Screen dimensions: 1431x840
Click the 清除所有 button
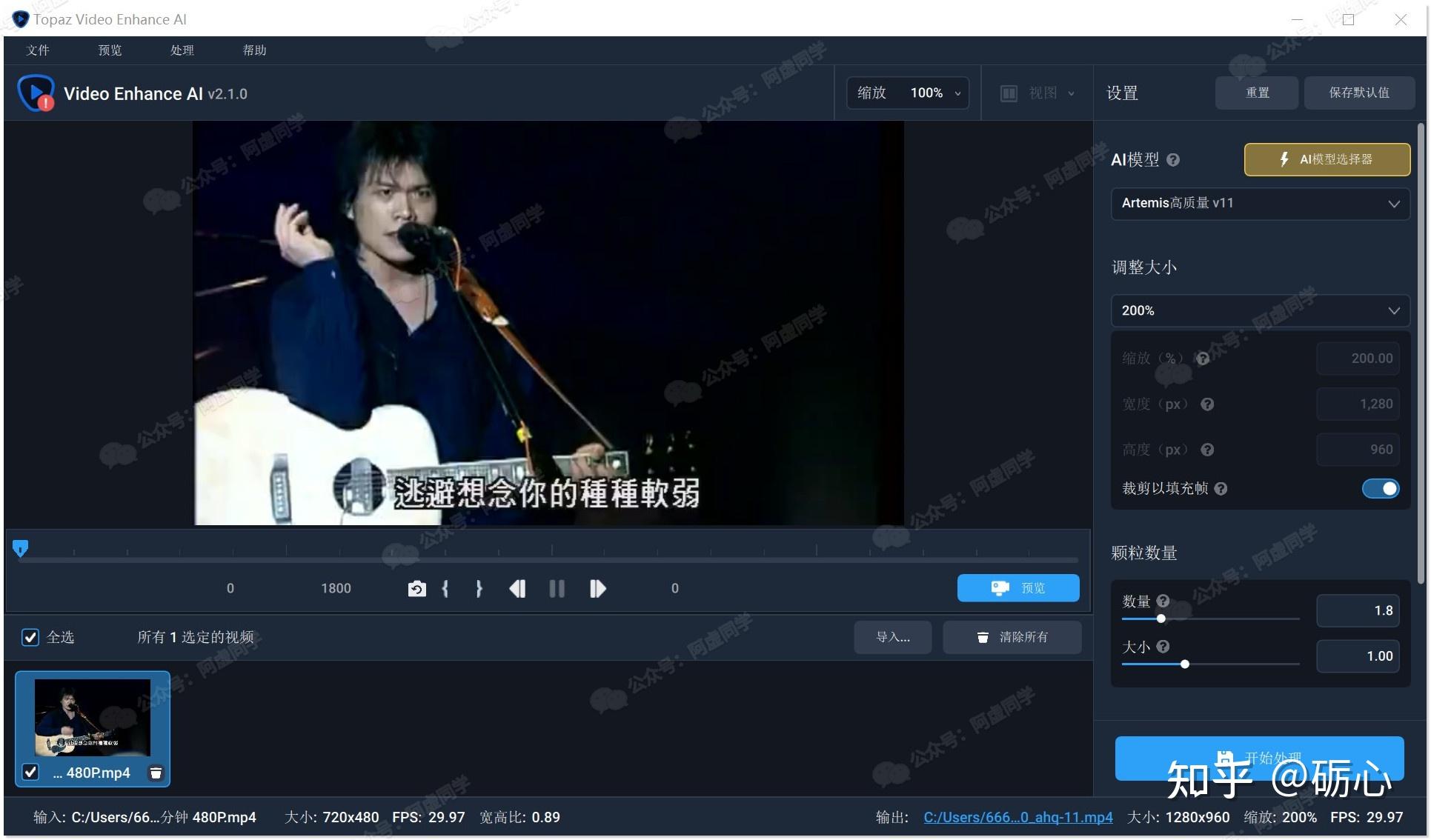click(x=1012, y=637)
